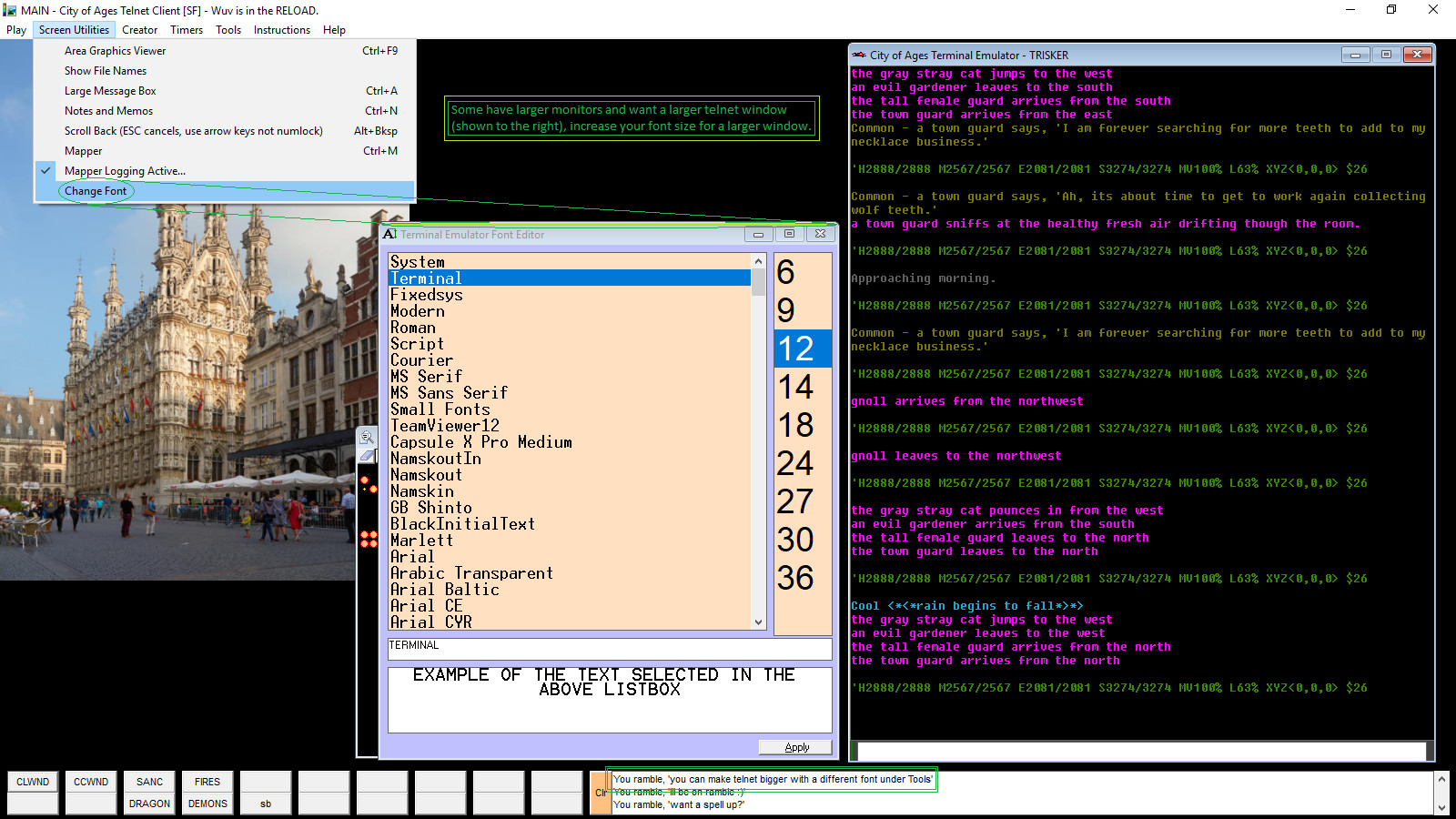Click the Apply button in the font editor
Image resolution: width=1456 pixels, height=819 pixels.
(795, 746)
